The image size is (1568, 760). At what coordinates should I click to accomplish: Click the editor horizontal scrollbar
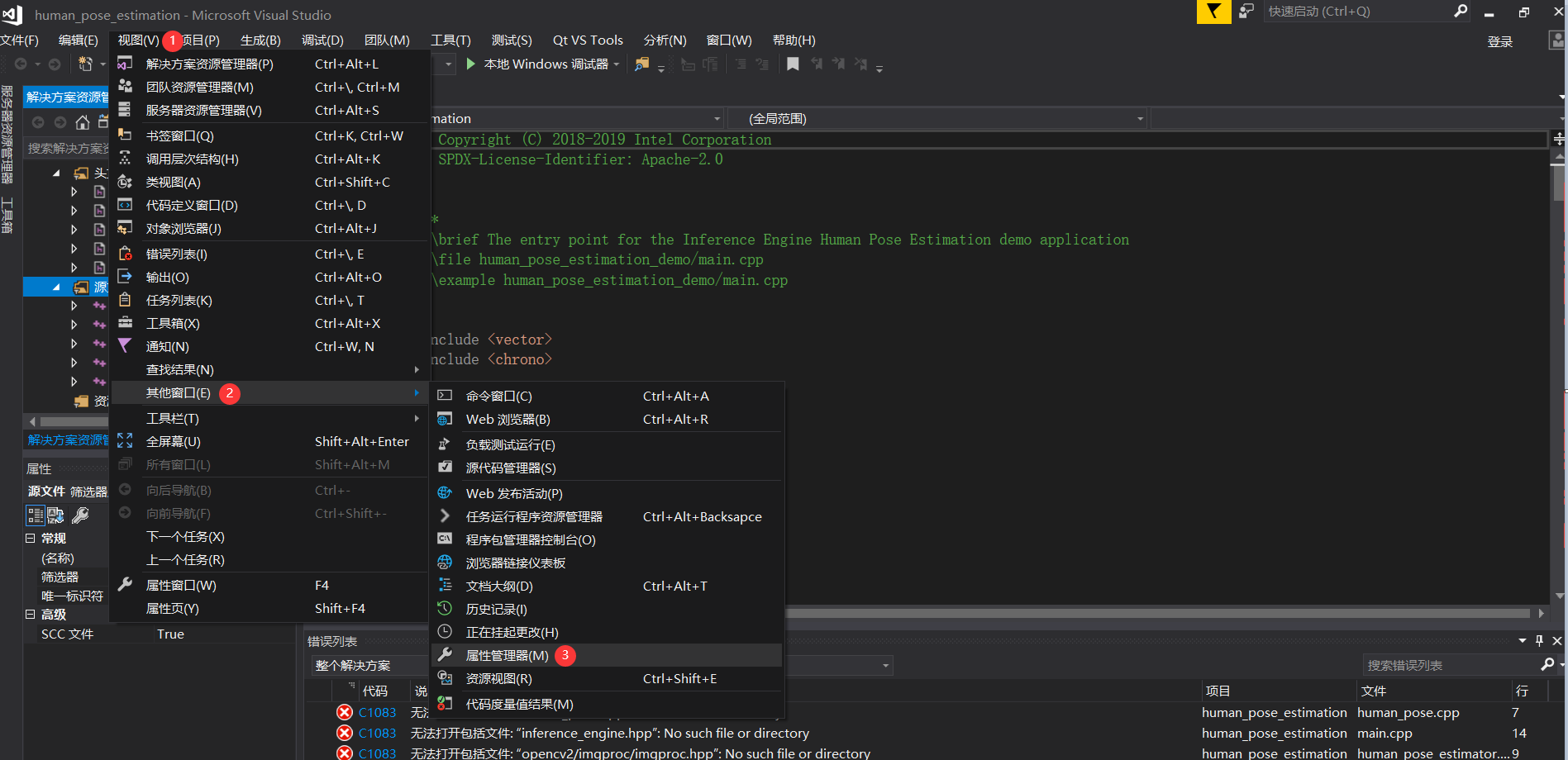tap(1157, 613)
